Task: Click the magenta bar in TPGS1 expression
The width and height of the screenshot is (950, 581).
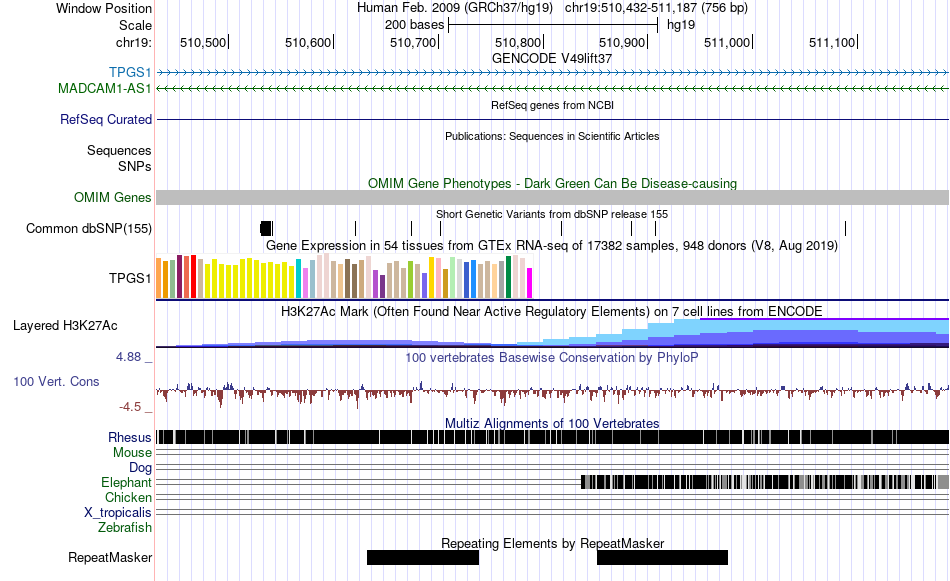Action: point(530,283)
